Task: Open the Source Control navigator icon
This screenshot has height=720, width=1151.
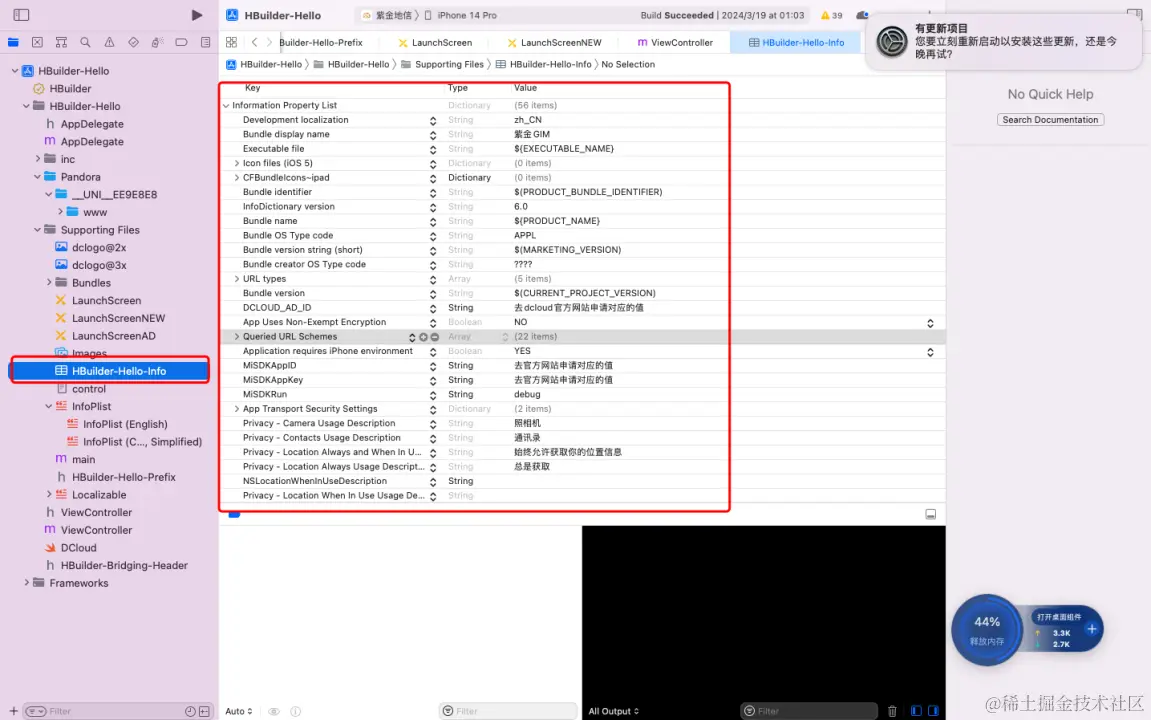Action: pos(37,43)
